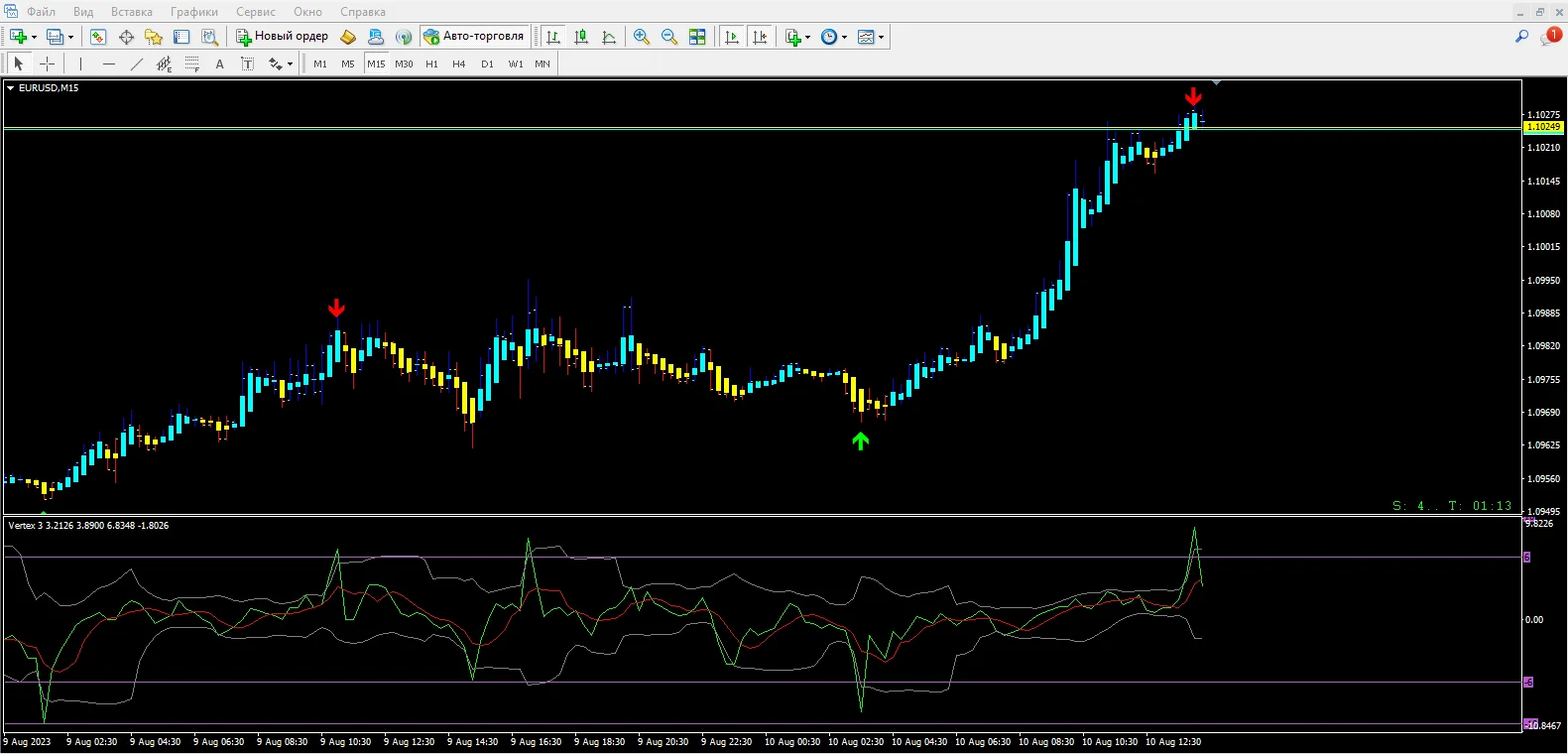Select the text label tool
The width and height of the screenshot is (1568, 755).
click(x=248, y=63)
